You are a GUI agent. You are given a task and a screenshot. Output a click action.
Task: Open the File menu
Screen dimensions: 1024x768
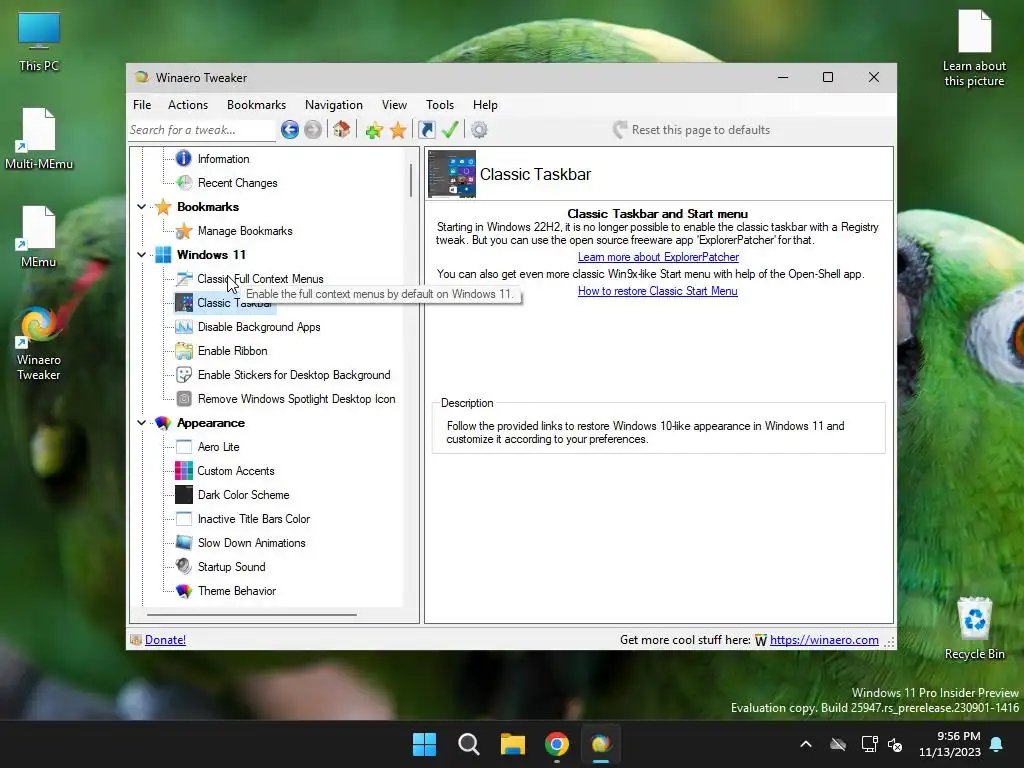(142, 105)
